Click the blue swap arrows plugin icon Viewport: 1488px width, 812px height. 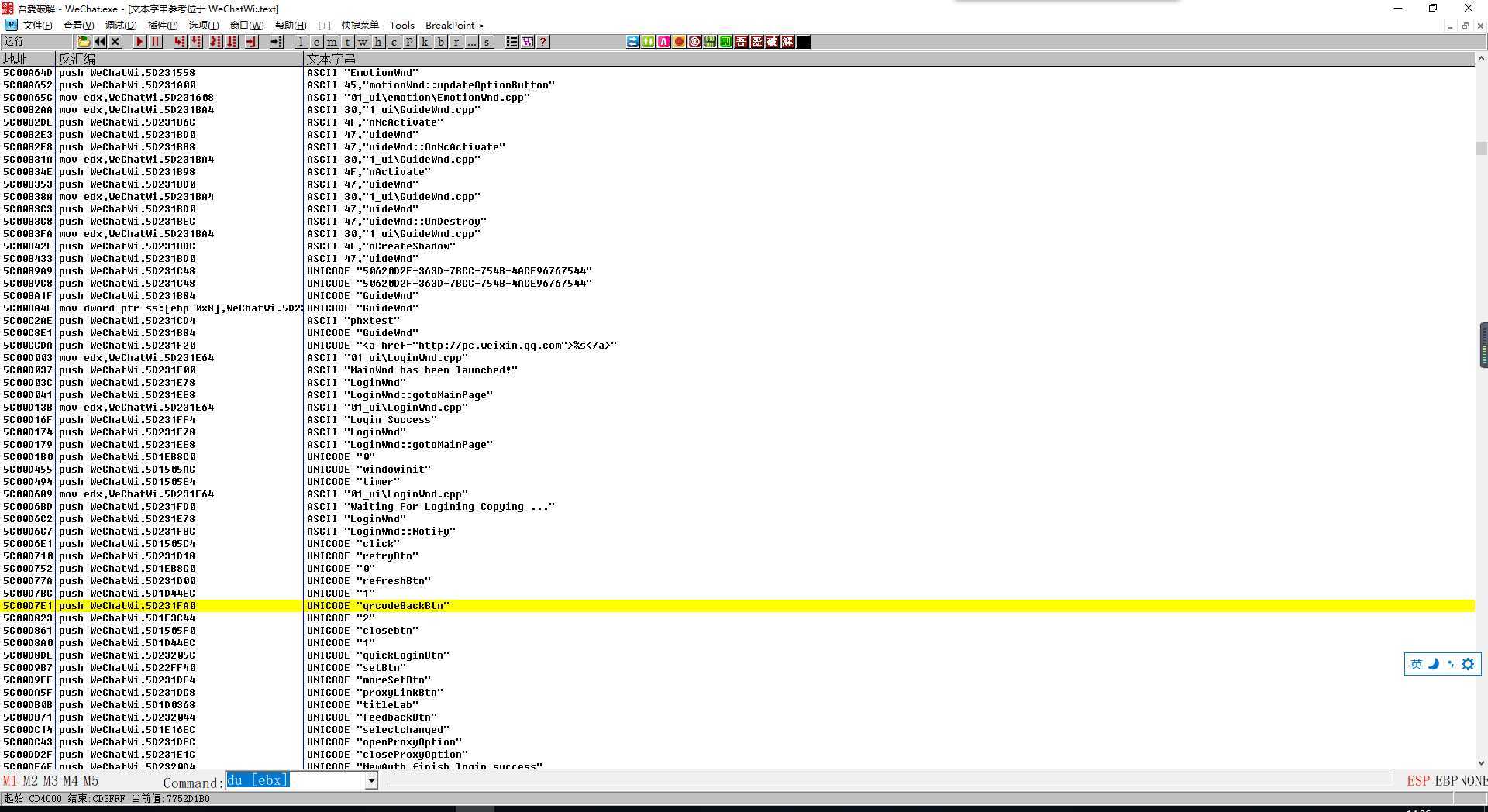[x=633, y=42]
